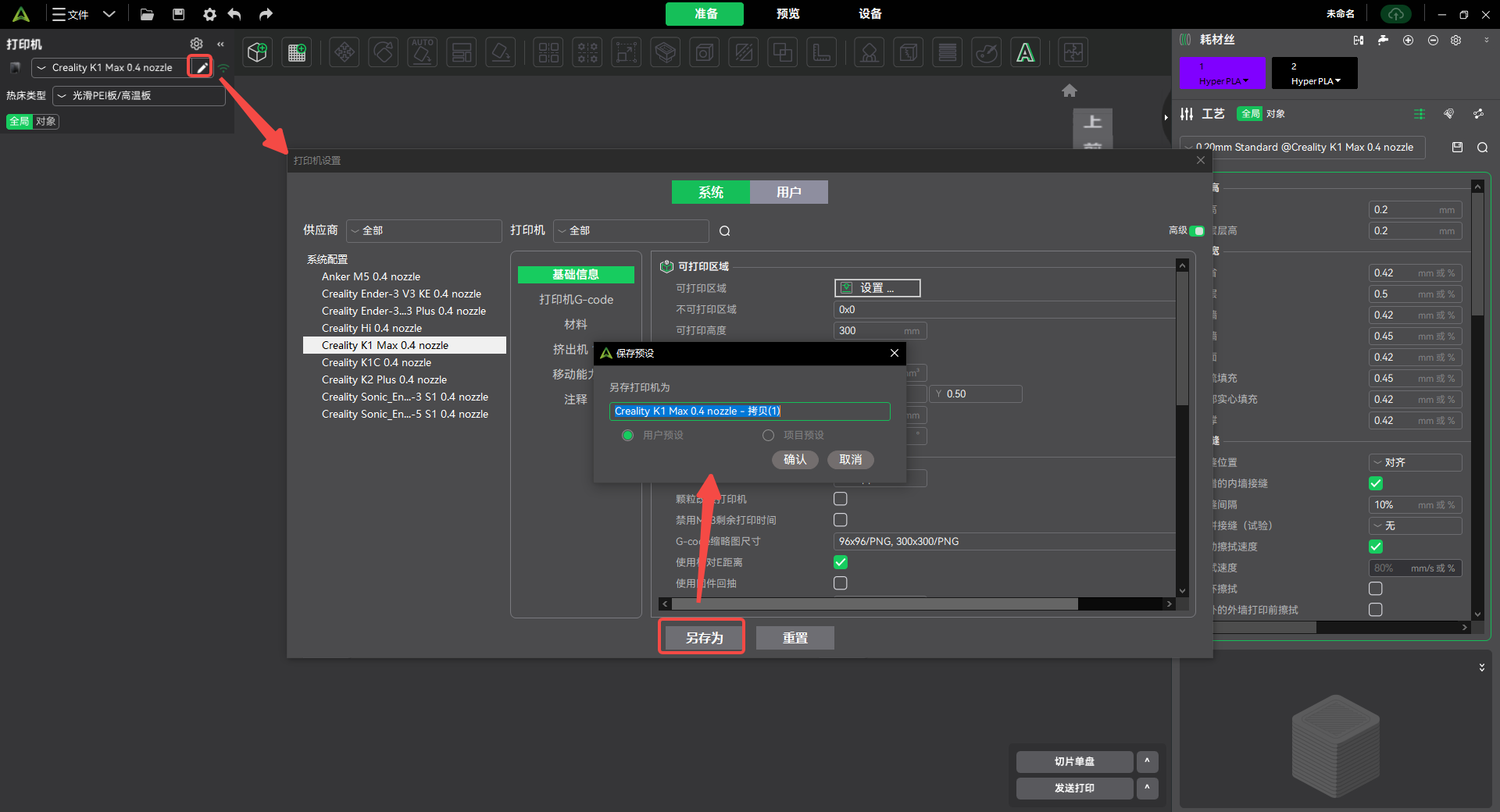Viewport: 1500px width, 812px height.
Task: Click the Text emboss A icon
Action: pyautogui.click(x=1026, y=52)
